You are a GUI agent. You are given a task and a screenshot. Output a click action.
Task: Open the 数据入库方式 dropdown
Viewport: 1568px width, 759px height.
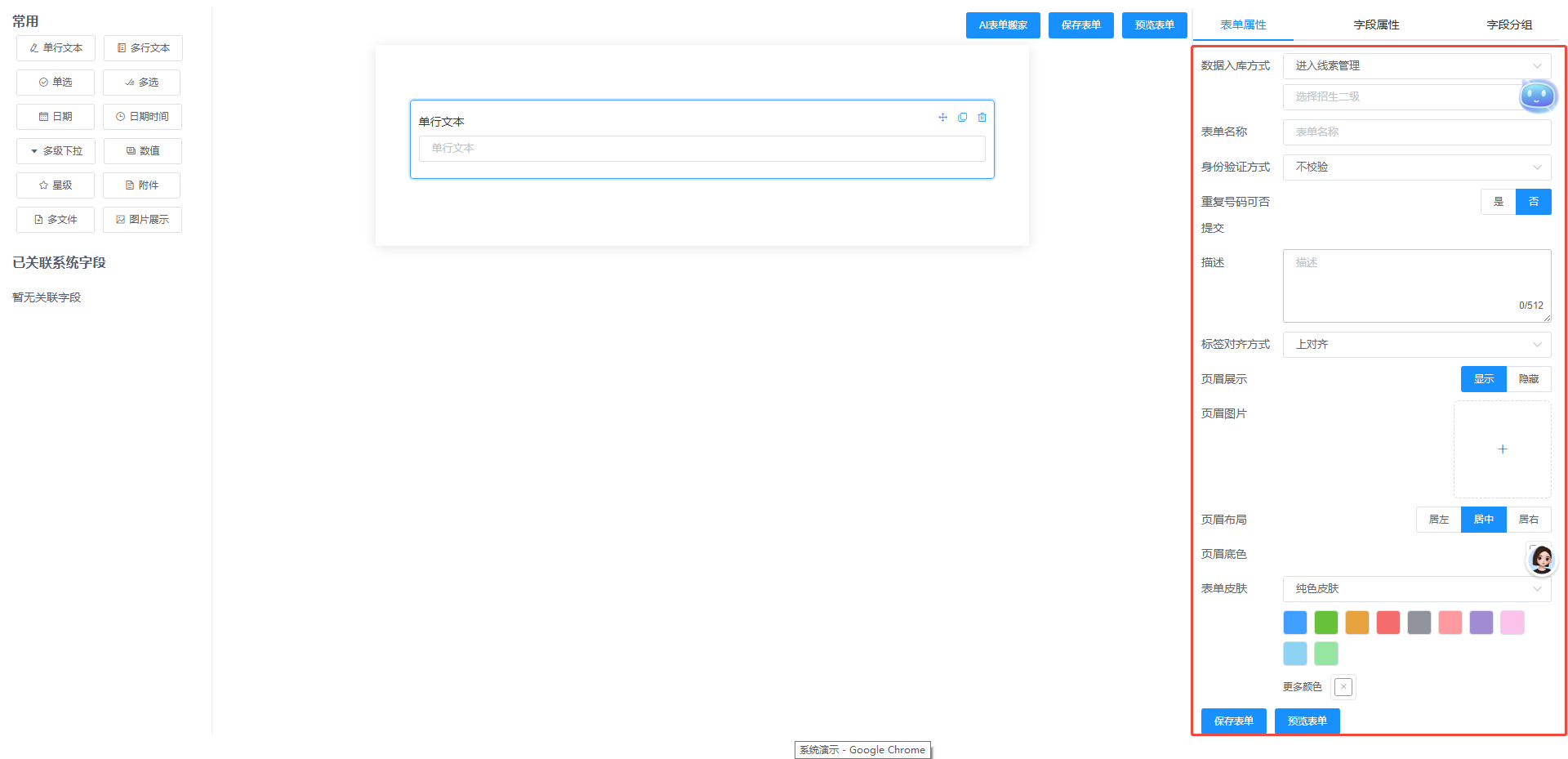pos(1417,66)
